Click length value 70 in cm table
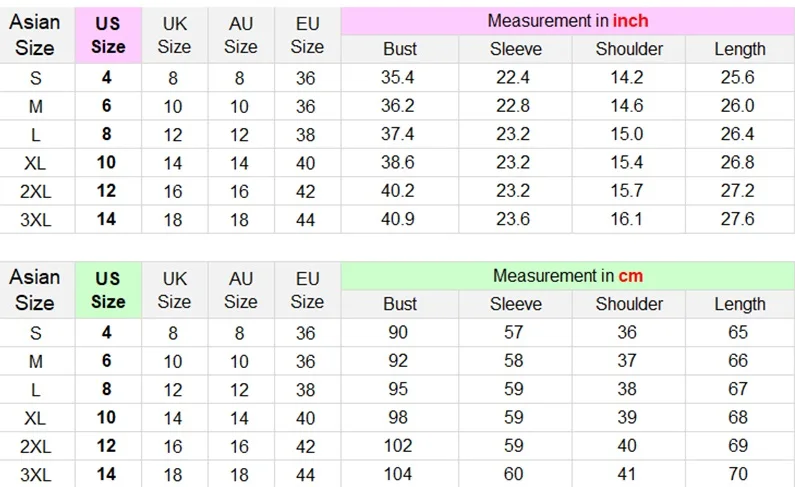The image size is (795, 487). click(738, 474)
